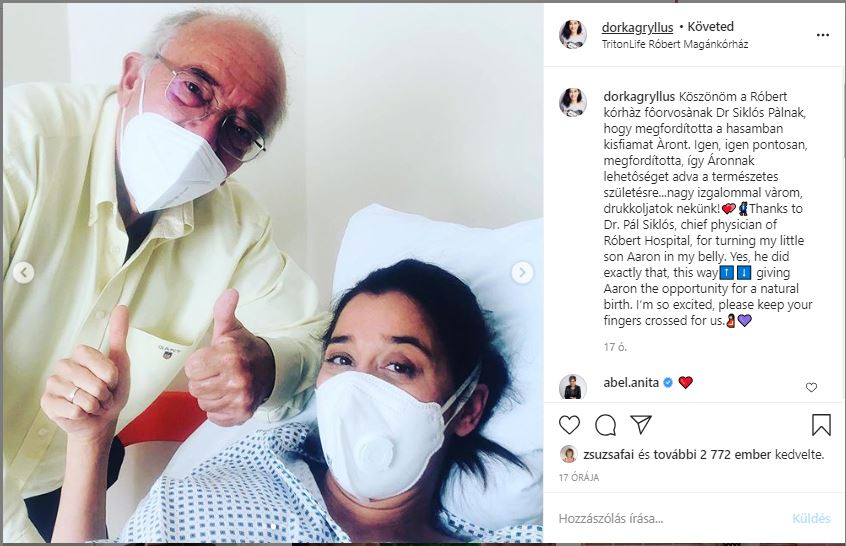This screenshot has width=846, height=546.
Task: Open the three-dot more options menu
Action: click(x=823, y=35)
